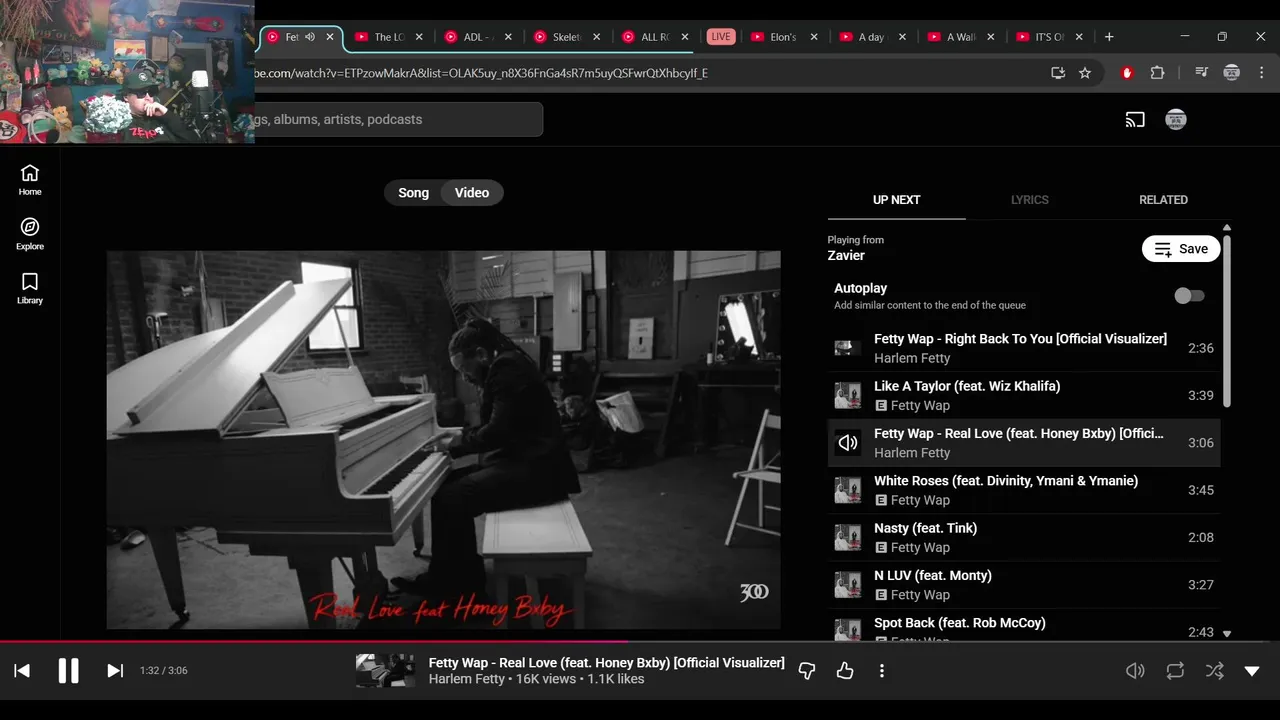Open the browser extensions puzzle icon

(x=1157, y=73)
